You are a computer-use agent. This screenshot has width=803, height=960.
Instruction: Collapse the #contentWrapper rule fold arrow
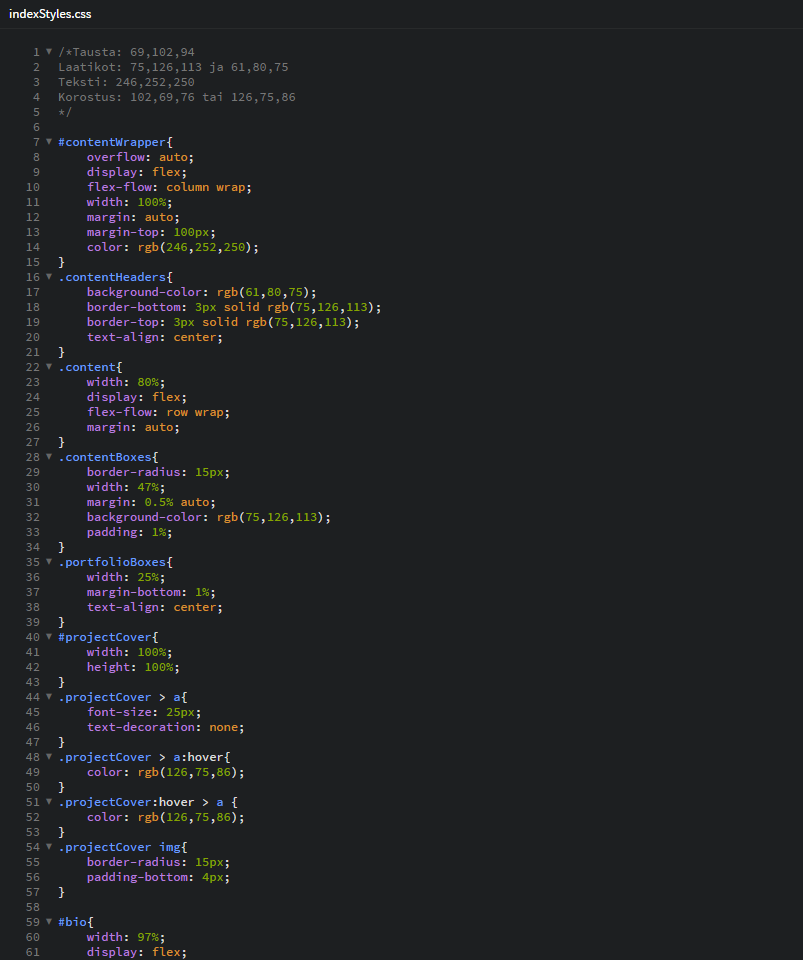point(49,141)
